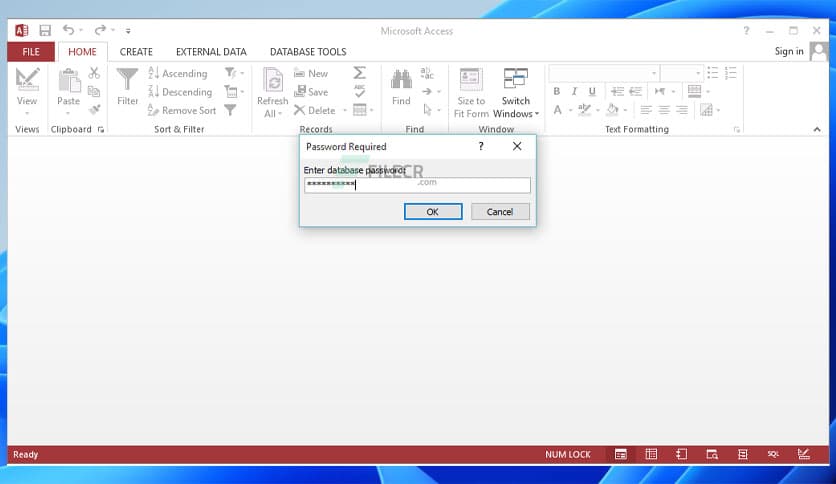Open the font name combo box
The width and height of the screenshot is (836, 484).
[x=604, y=72]
